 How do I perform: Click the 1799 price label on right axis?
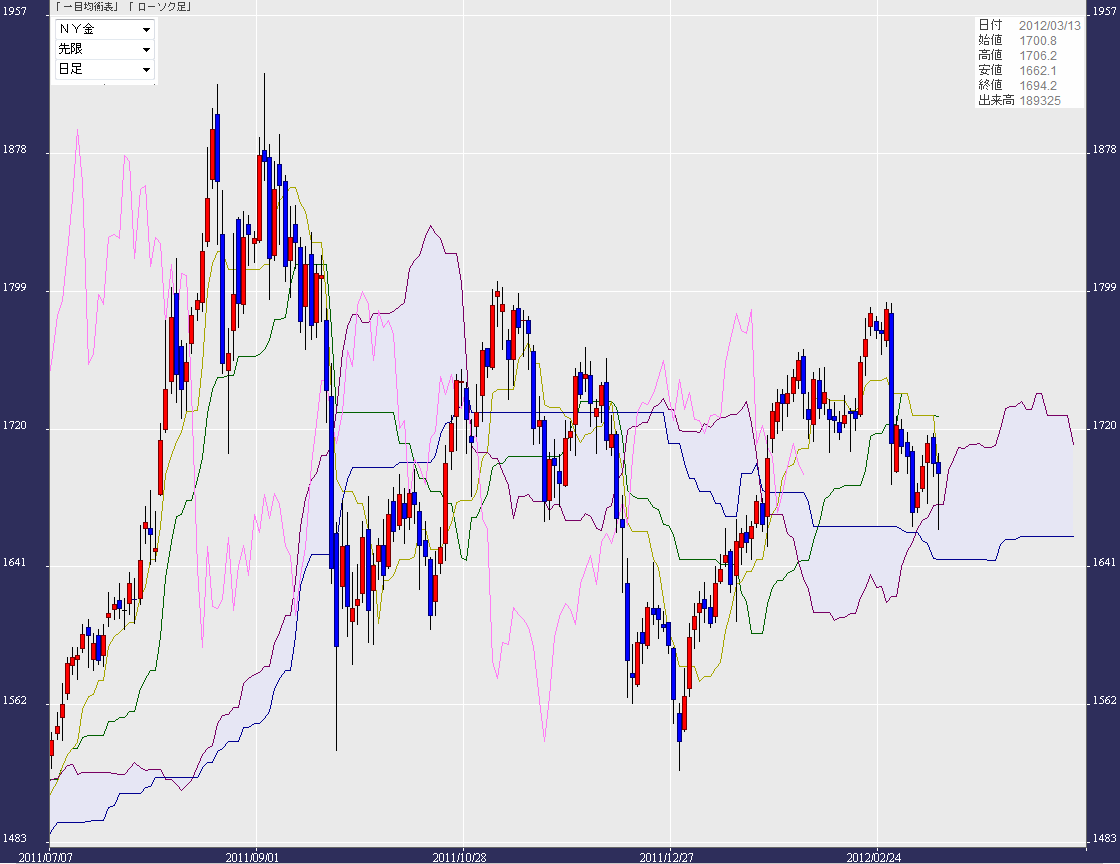click(1105, 289)
